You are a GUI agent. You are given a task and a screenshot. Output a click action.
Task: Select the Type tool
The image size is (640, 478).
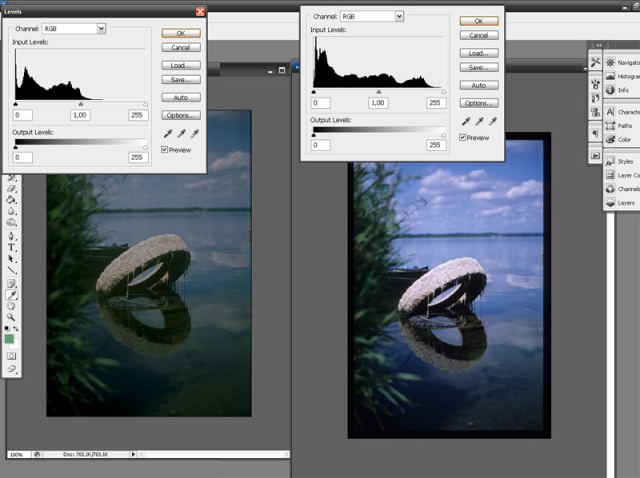11,247
